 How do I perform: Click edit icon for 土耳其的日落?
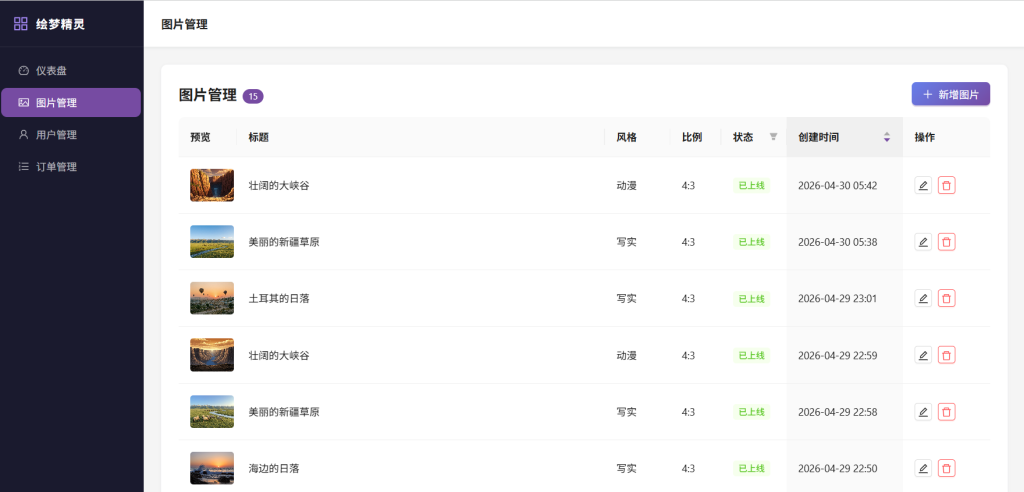click(x=923, y=298)
